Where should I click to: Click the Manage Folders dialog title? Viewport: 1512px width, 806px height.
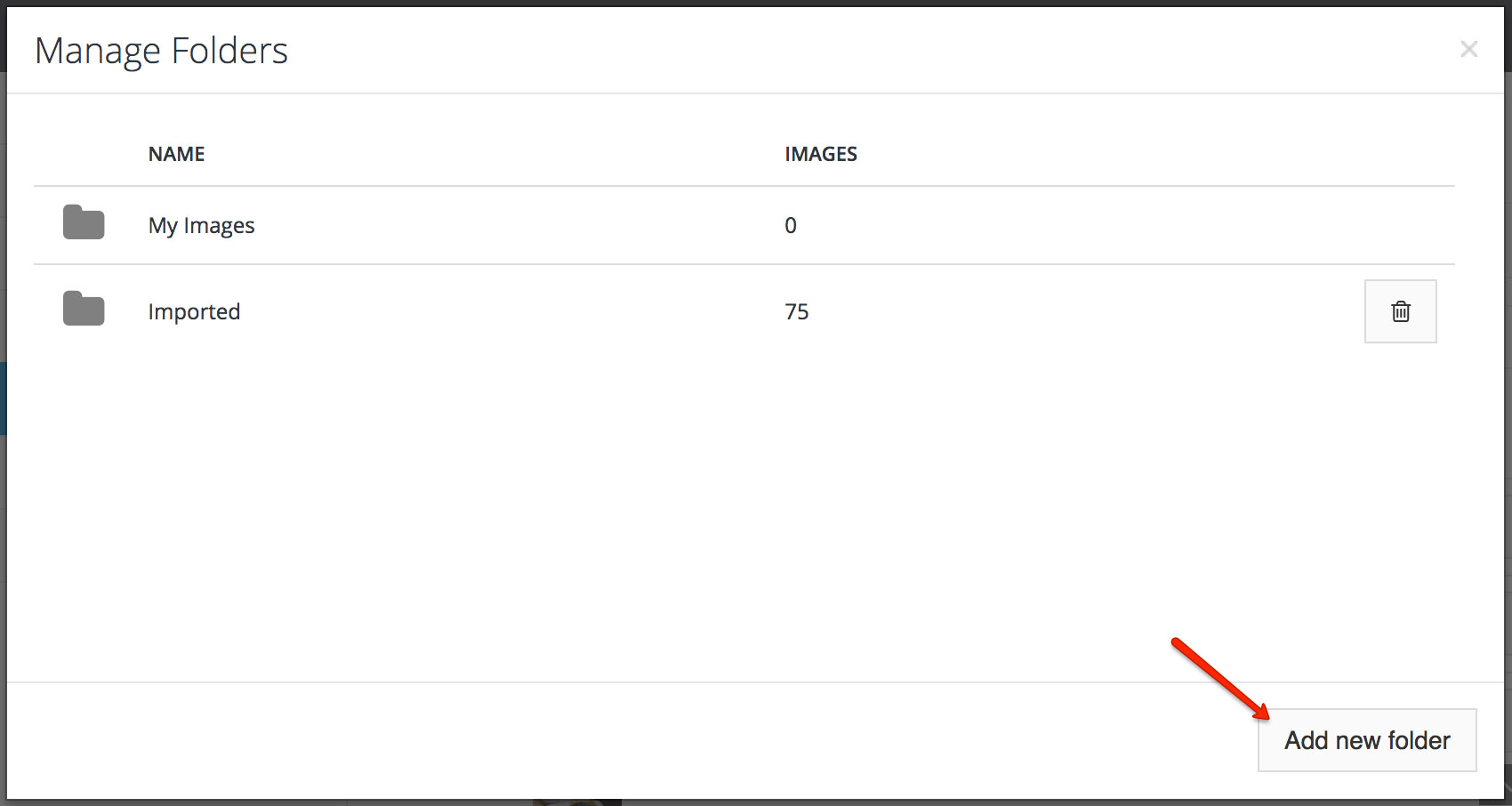[x=161, y=52]
